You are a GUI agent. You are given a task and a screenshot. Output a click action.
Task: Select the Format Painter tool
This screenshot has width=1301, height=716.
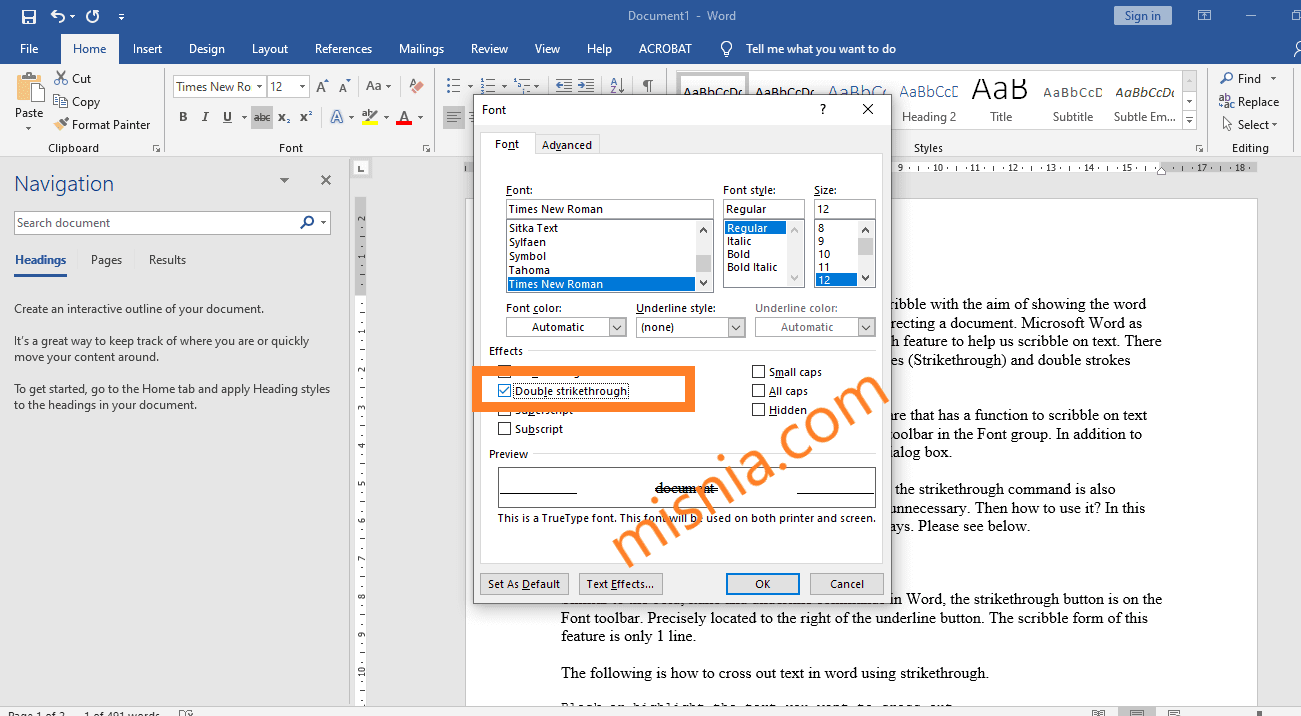point(103,124)
